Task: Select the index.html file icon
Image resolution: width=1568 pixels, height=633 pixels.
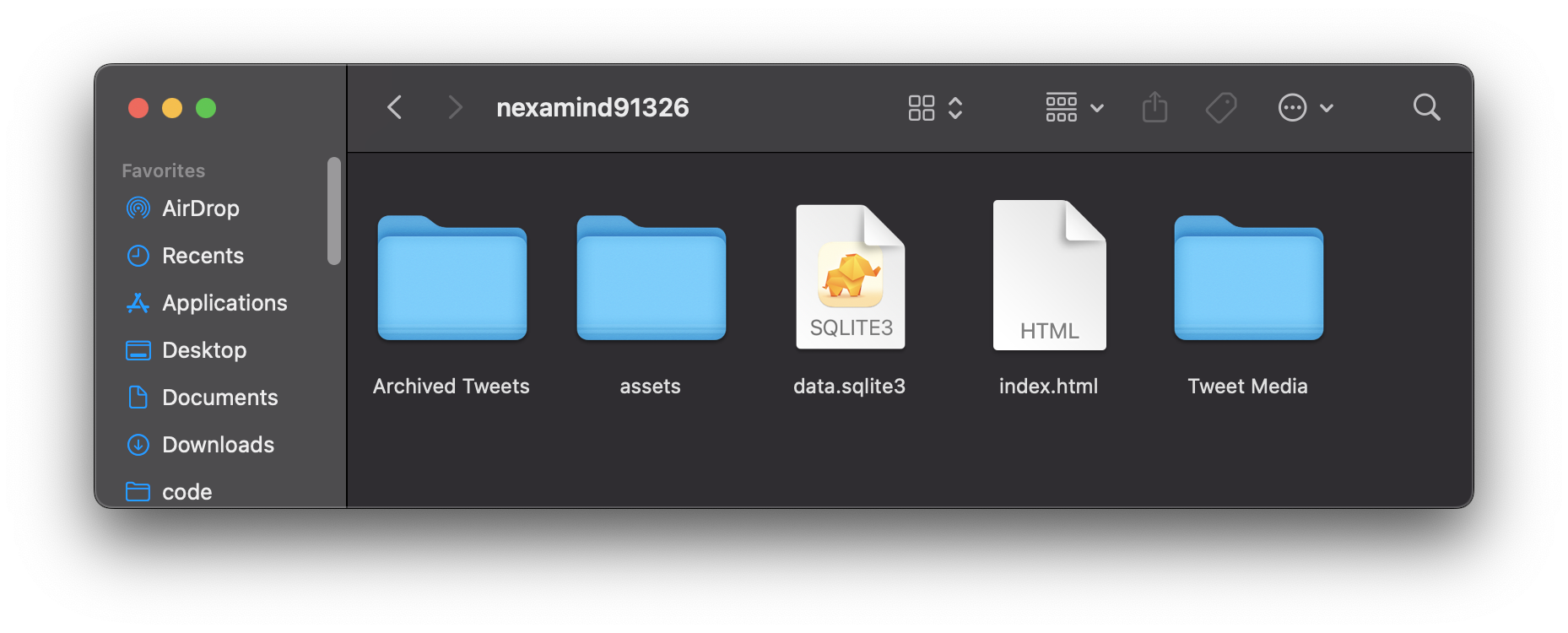Action: pyautogui.click(x=1049, y=275)
